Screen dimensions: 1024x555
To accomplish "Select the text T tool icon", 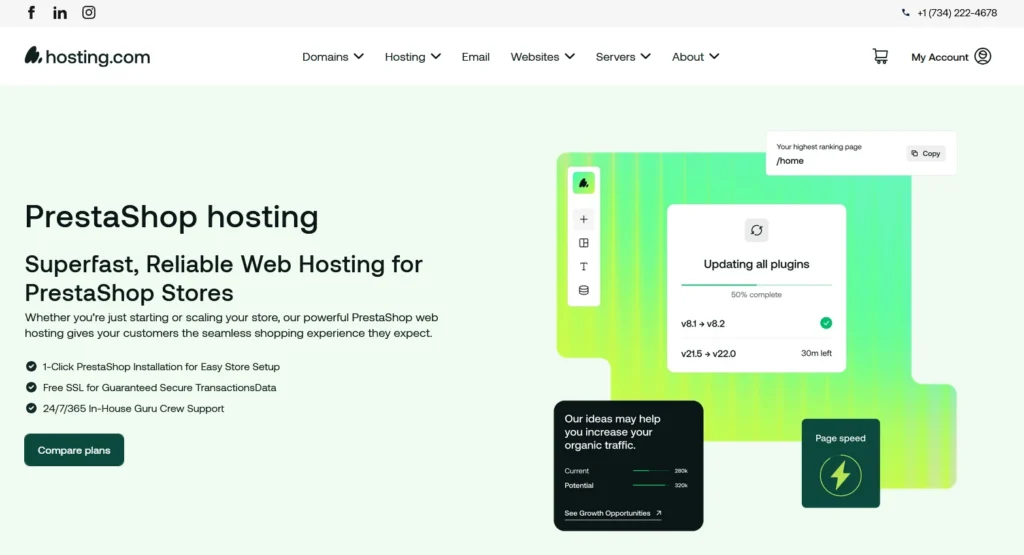I will click(x=584, y=266).
